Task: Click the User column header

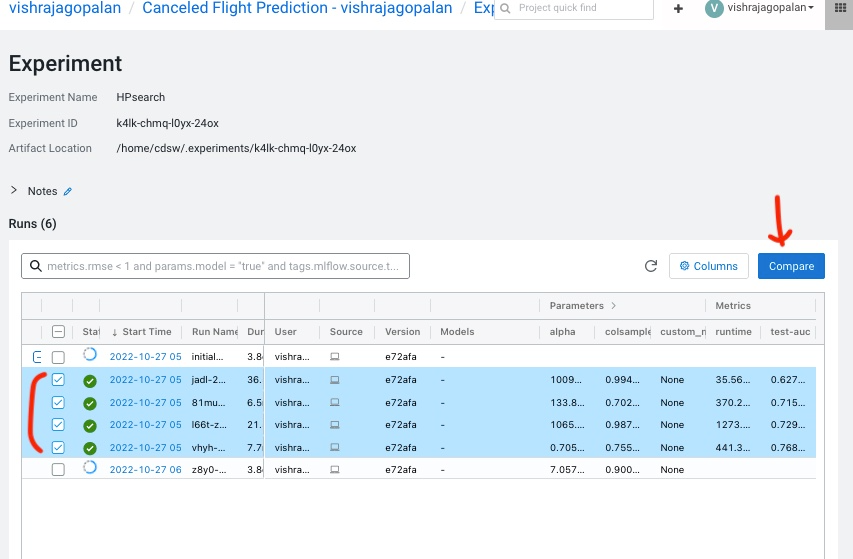Action: click(x=286, y=332)
